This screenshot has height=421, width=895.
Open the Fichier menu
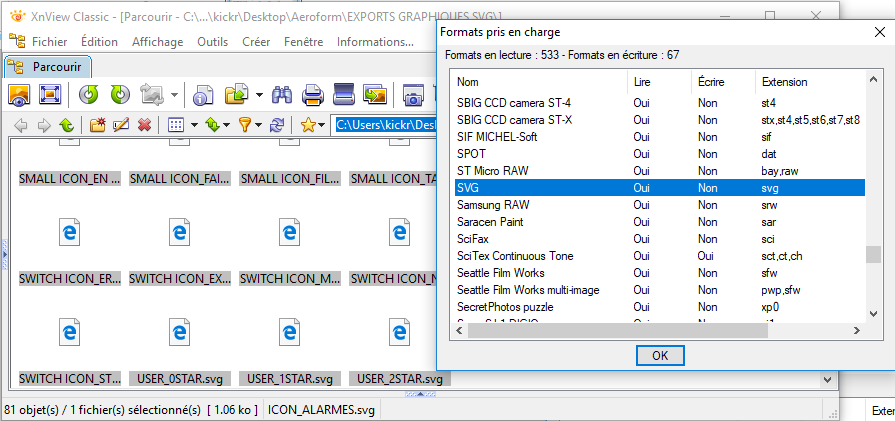coord(50,42)
